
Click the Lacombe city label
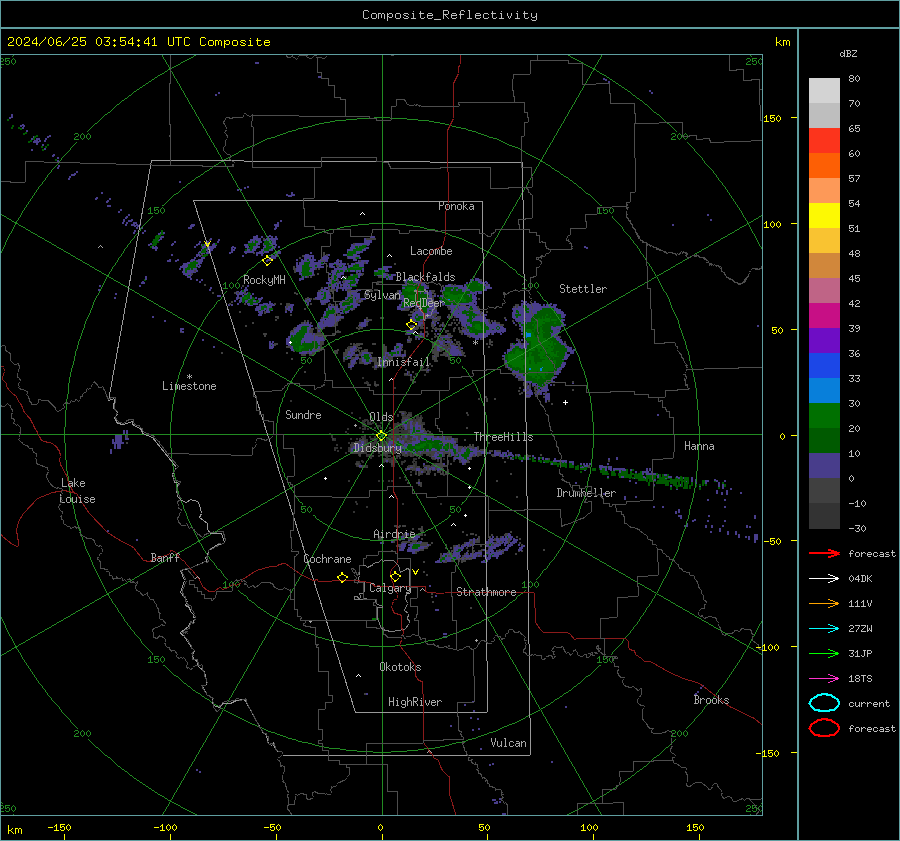click(431, 251)
